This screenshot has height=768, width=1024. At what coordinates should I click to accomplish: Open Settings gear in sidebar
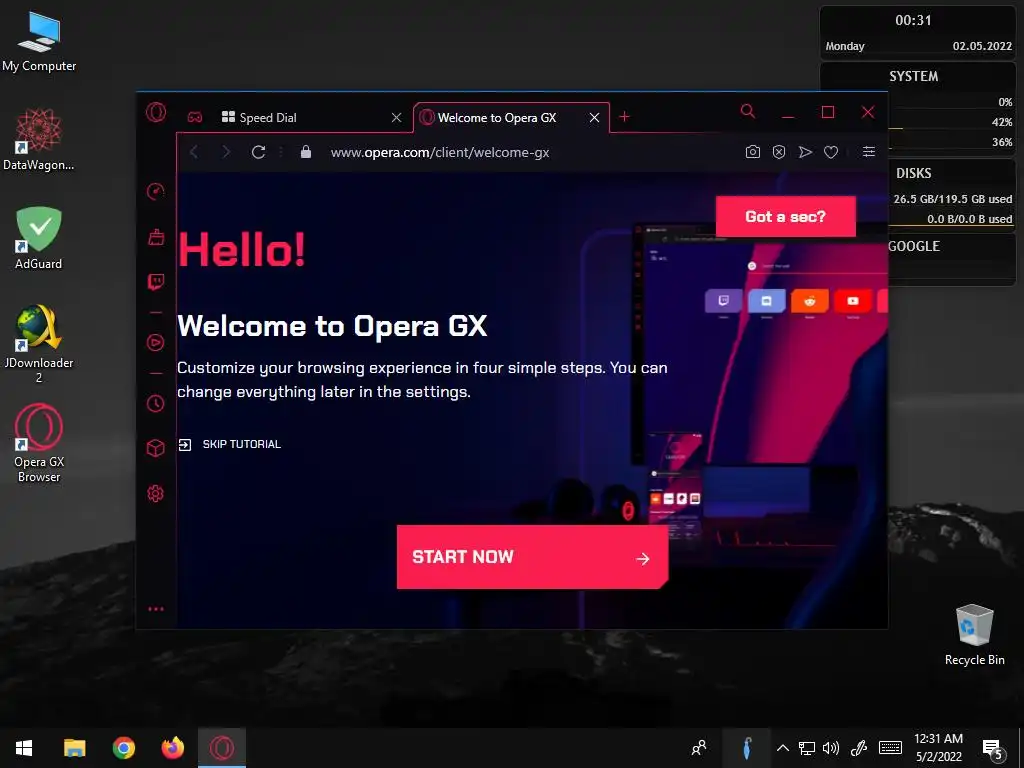point(155,494)
